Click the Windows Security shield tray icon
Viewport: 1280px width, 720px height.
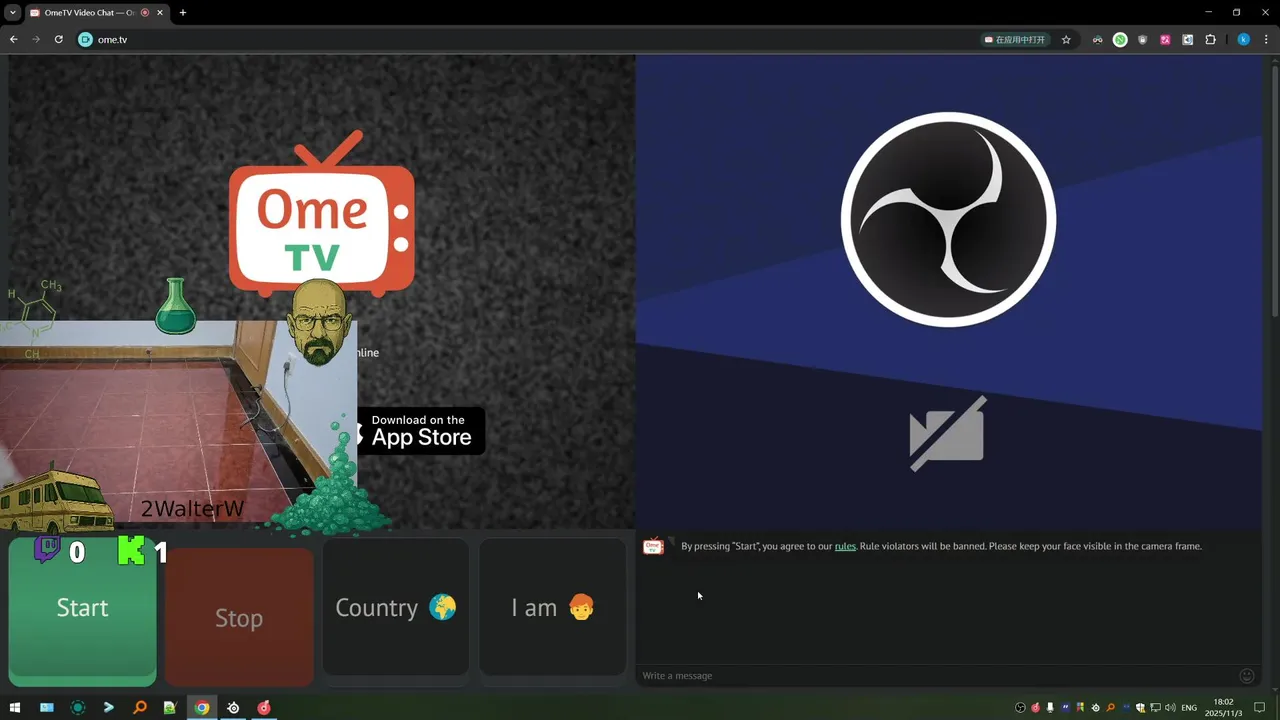click(x=1140, y=708)
